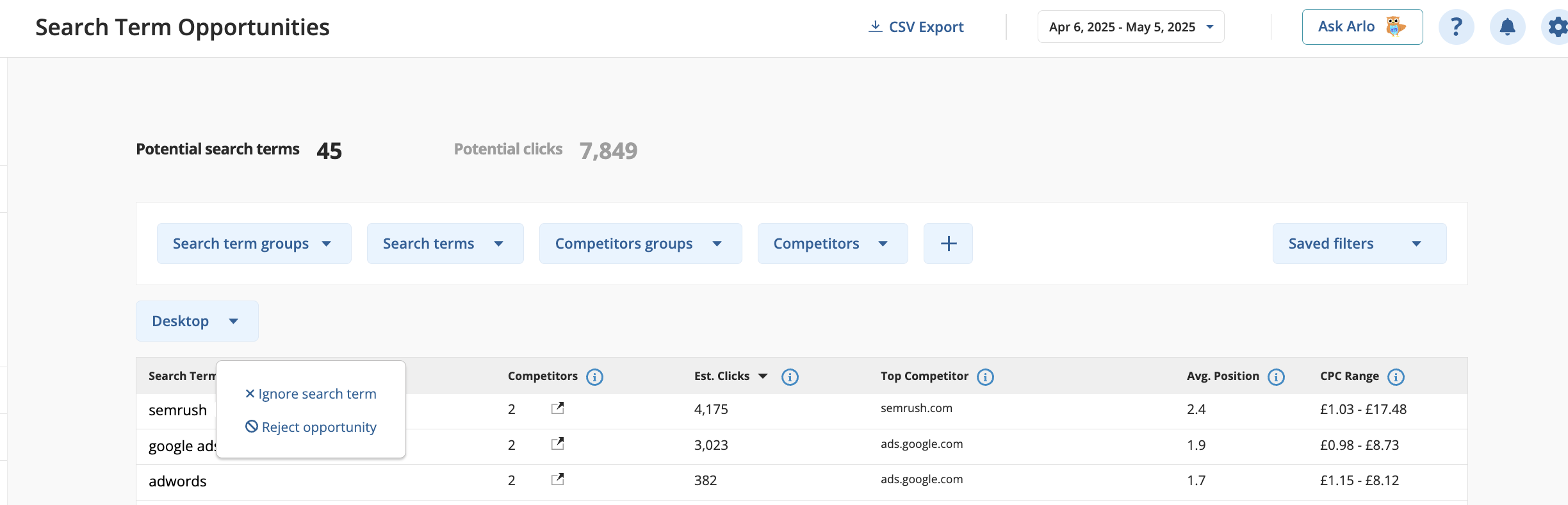Viewport: 1568px width, 505px height.
Task: Expand the Competitors groups filter
Action: [641, 244]
